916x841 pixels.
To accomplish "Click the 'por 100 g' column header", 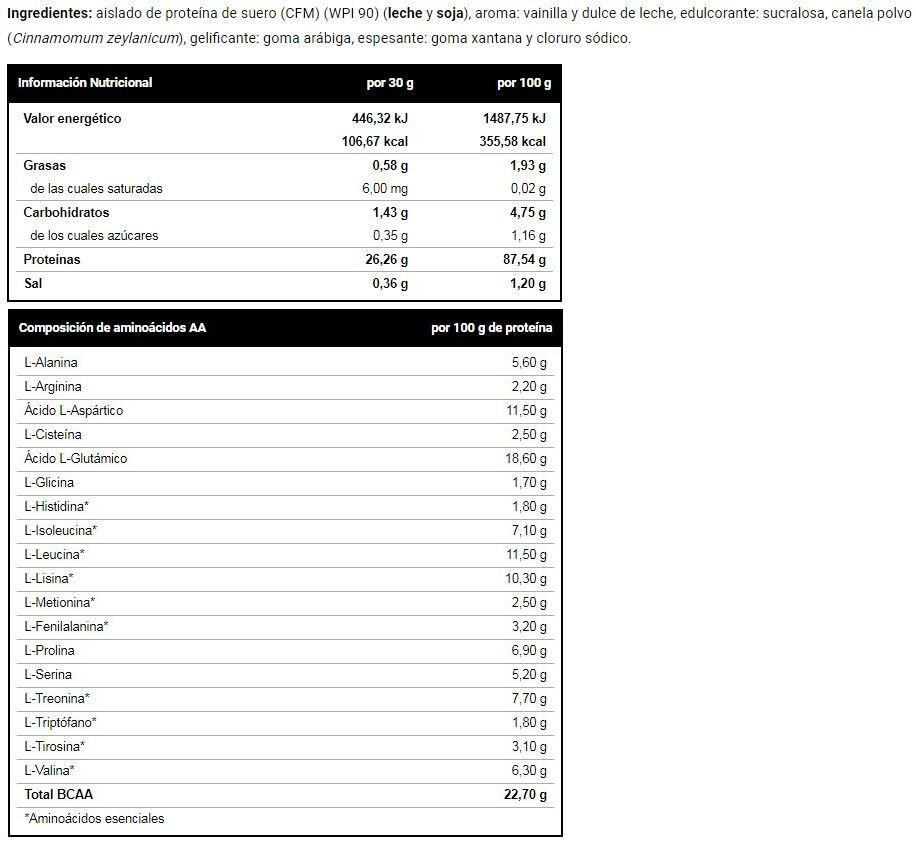I will (x=523, y=83).
